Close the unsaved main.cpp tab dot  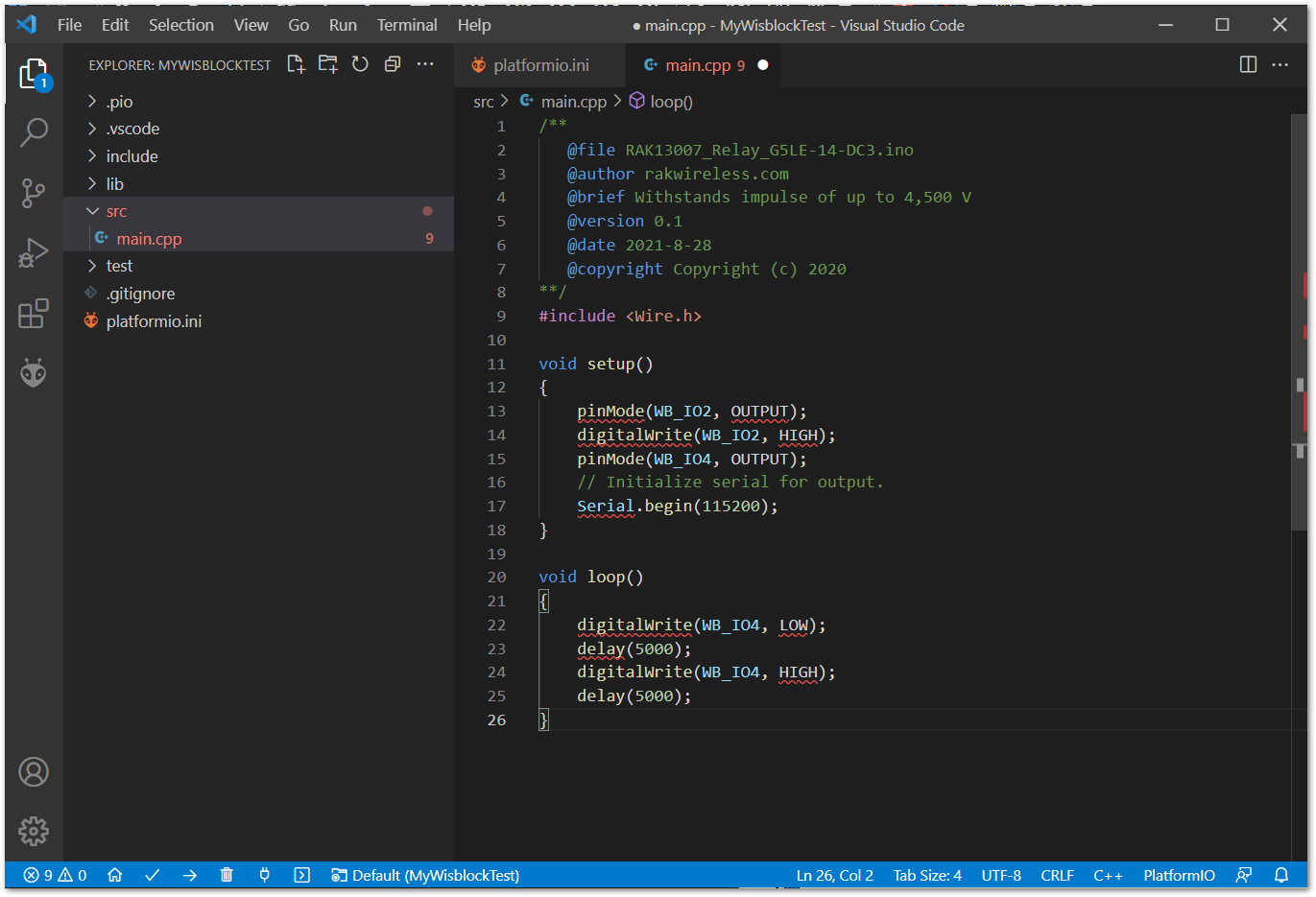[763, 65]
